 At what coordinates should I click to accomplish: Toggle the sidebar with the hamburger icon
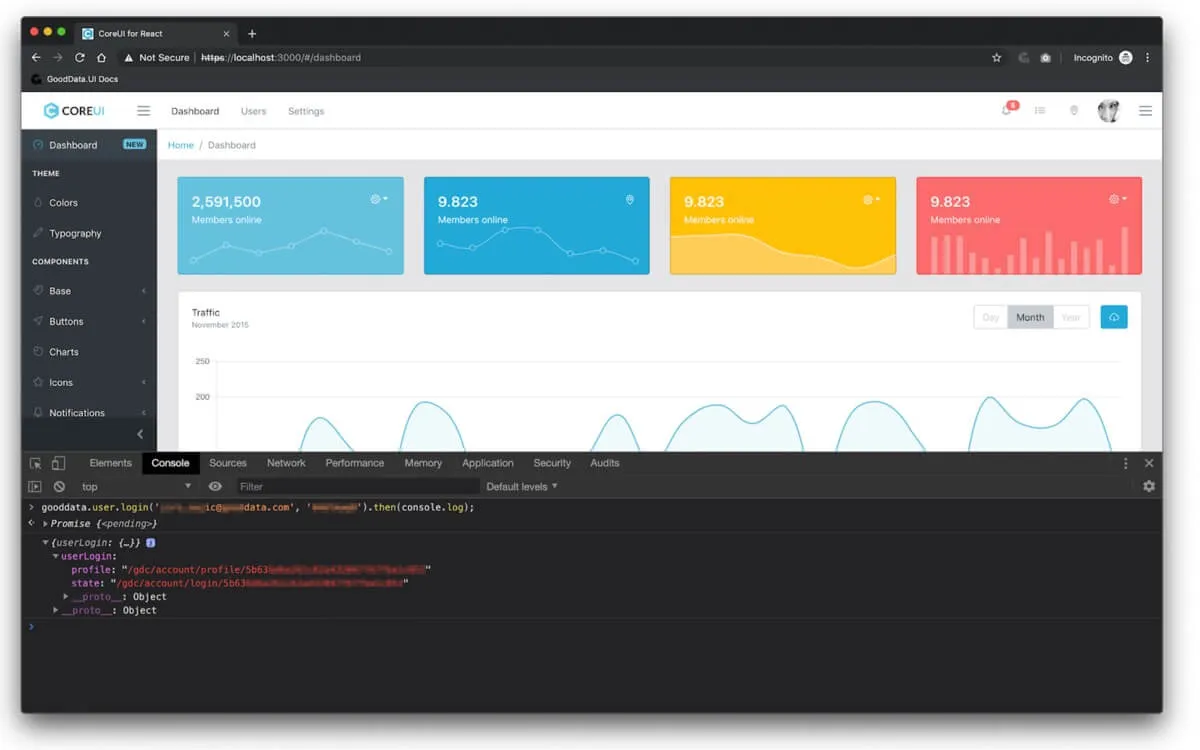click(143, 110)
